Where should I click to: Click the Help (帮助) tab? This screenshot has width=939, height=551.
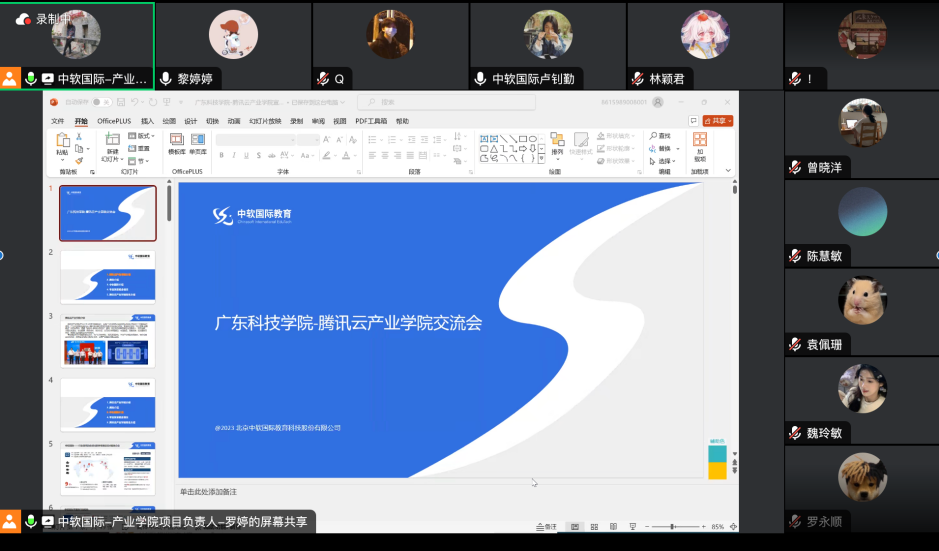pos(402,121)
